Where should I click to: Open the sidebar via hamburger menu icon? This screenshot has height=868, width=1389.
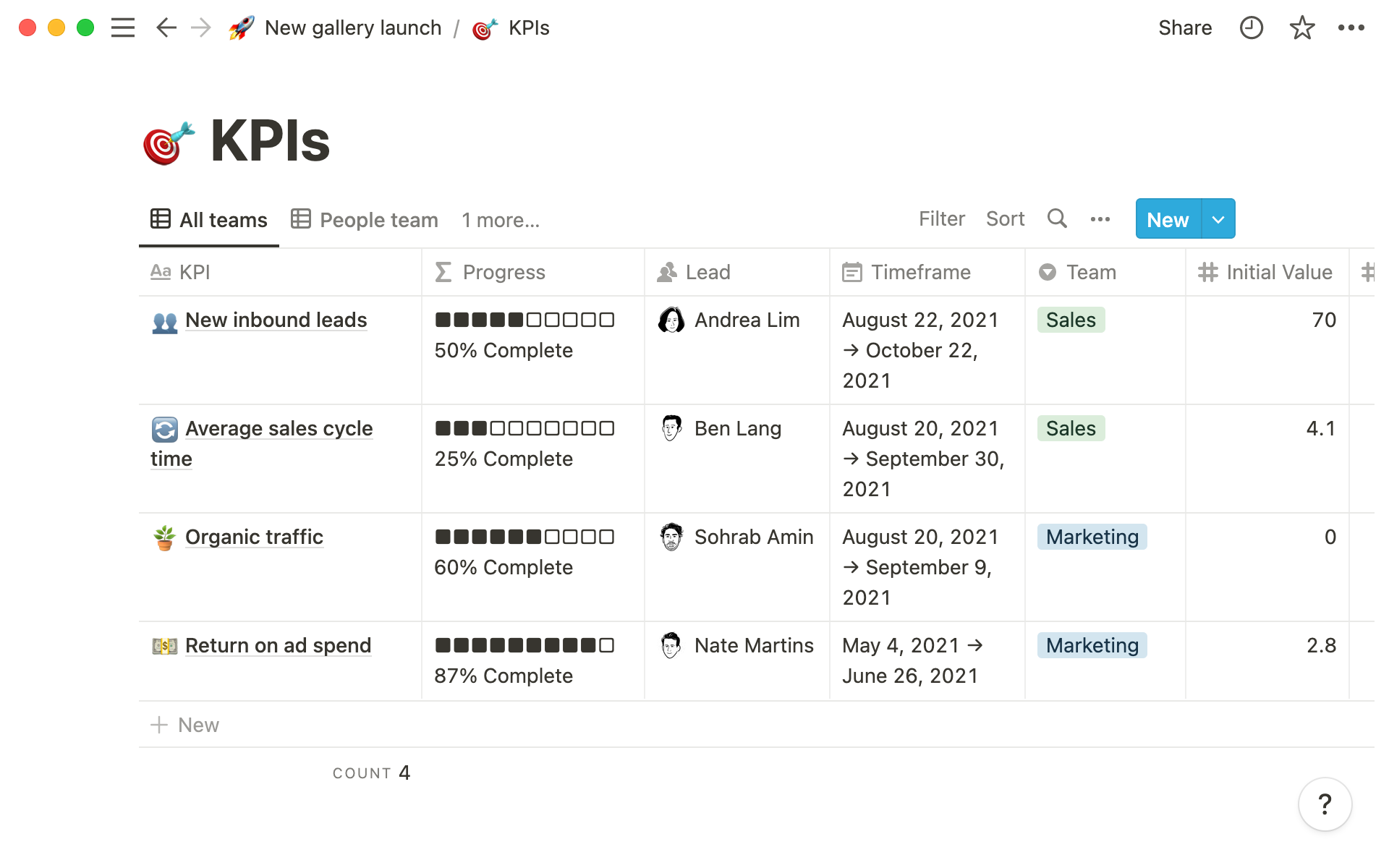(123, 27)
